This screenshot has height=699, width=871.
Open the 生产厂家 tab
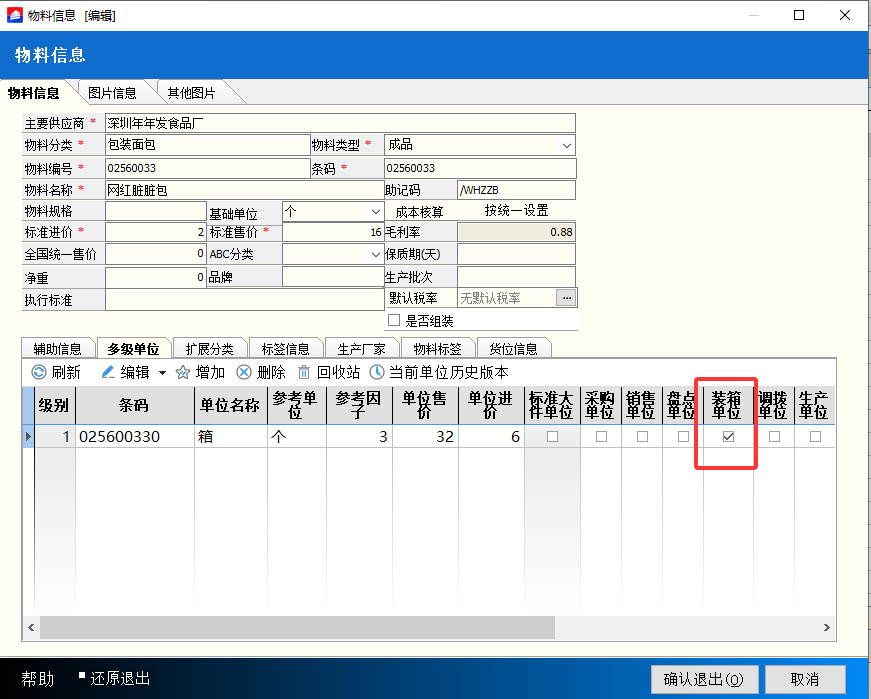point(361,348)
